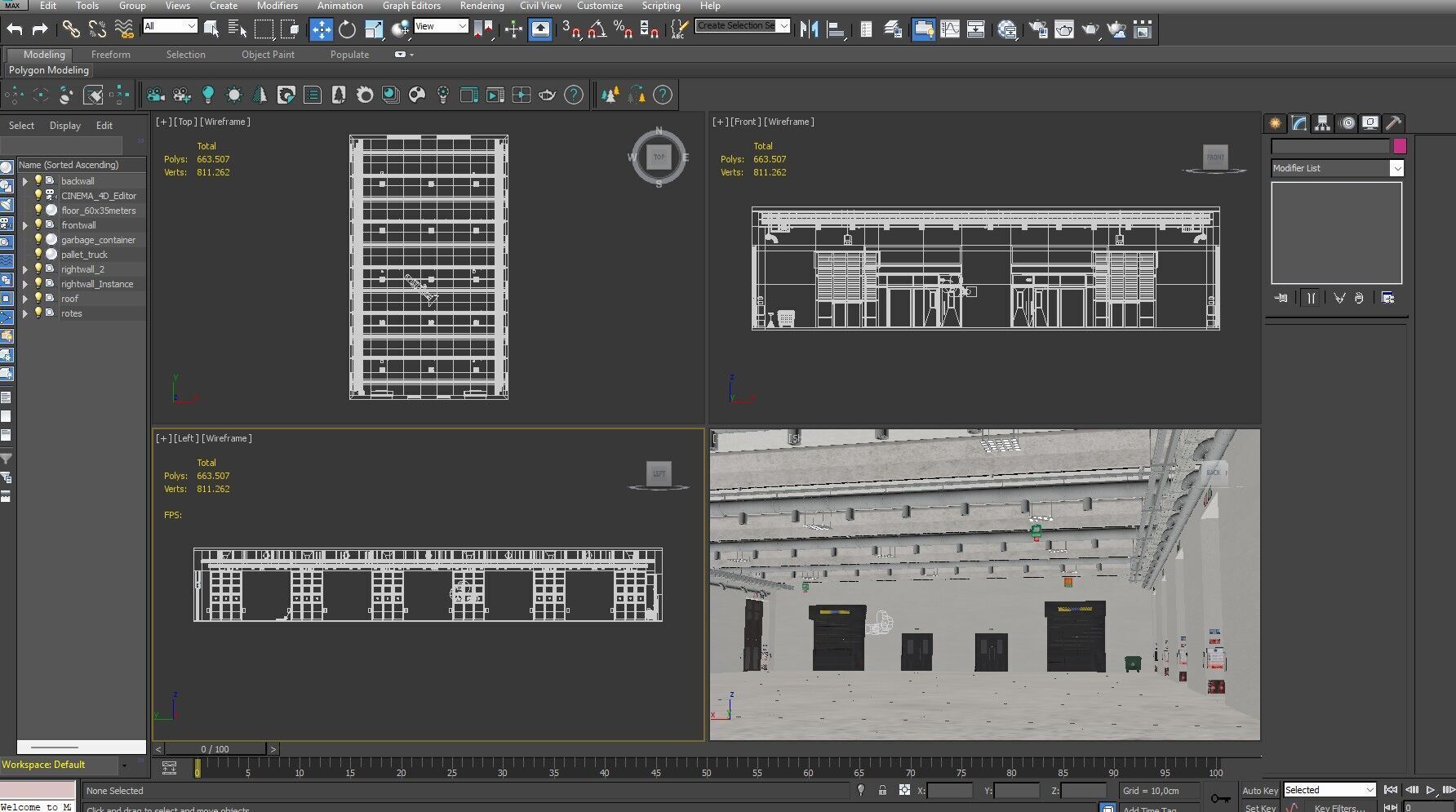Open the Material Editor
The image size is (1456, 812).
point(1007,29)
